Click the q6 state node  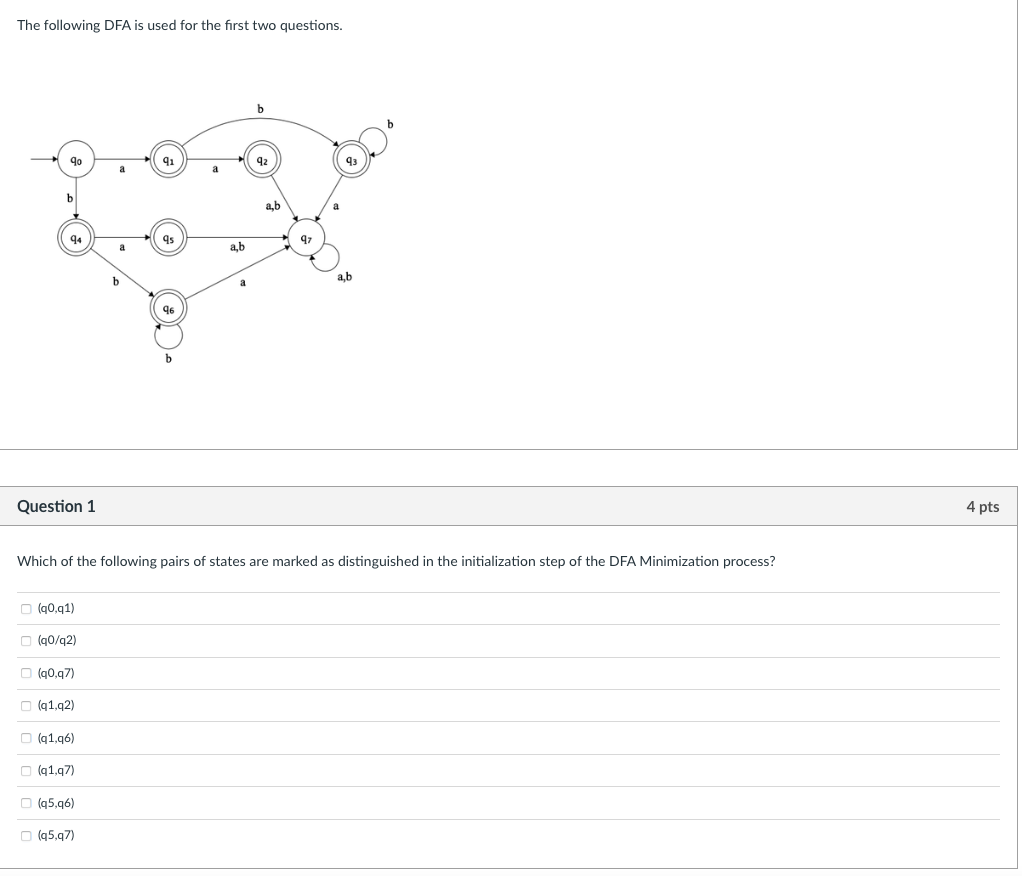click(169, 309)
